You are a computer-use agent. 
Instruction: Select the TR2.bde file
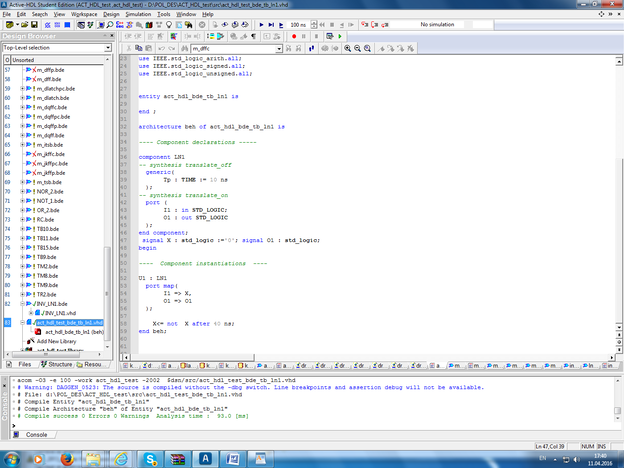(x=47, y=294)
